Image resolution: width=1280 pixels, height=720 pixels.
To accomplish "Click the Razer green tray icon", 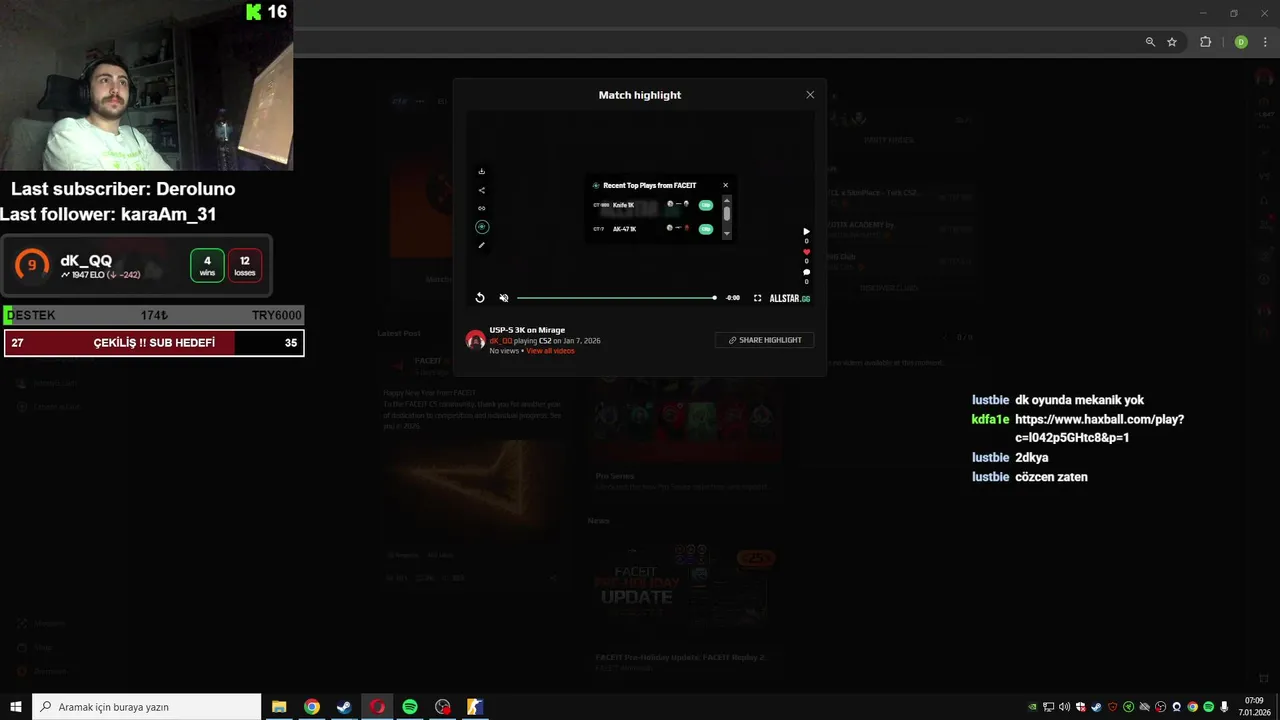I will pos(1128,707).
